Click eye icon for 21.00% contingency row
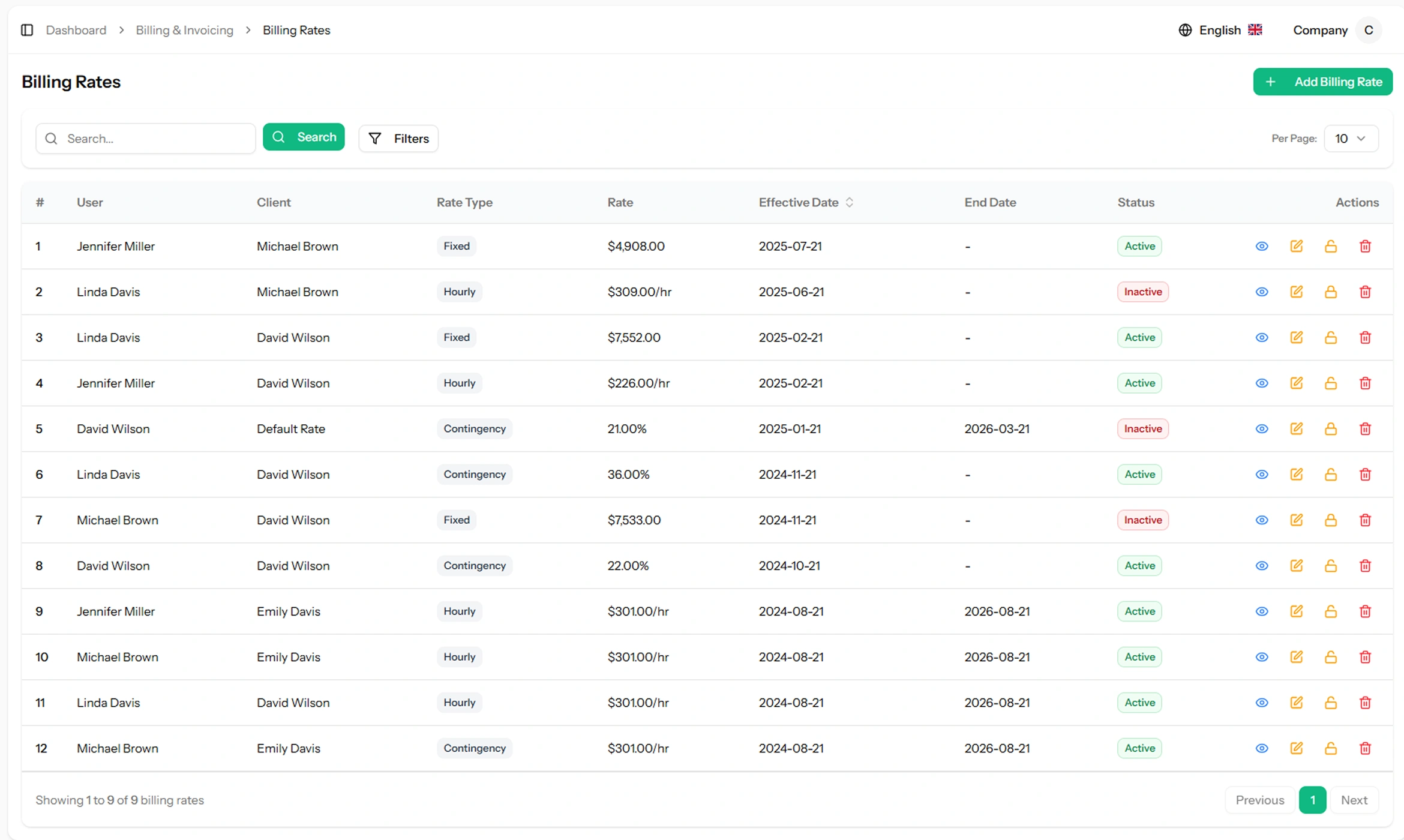 coord(1262,428)
